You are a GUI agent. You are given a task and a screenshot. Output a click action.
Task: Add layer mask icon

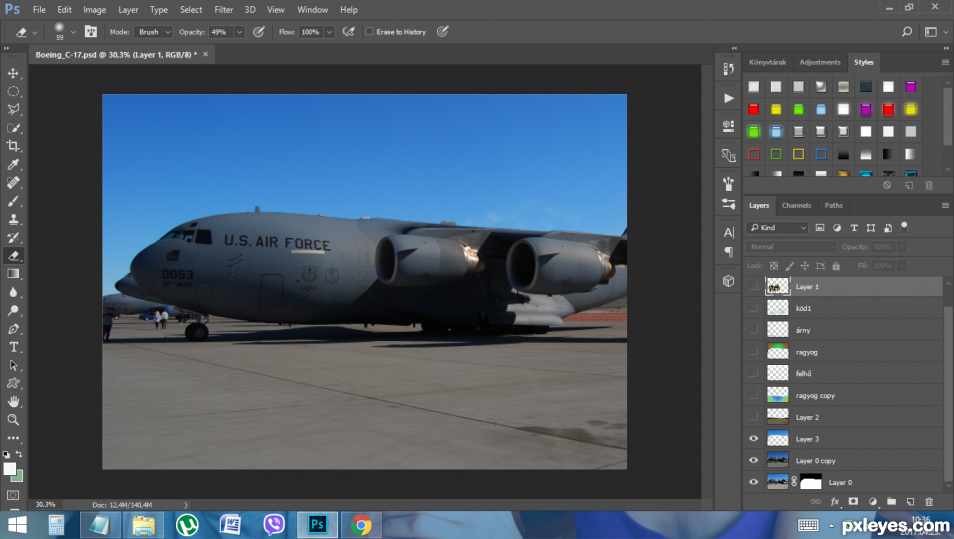click(x=853, y=502)
